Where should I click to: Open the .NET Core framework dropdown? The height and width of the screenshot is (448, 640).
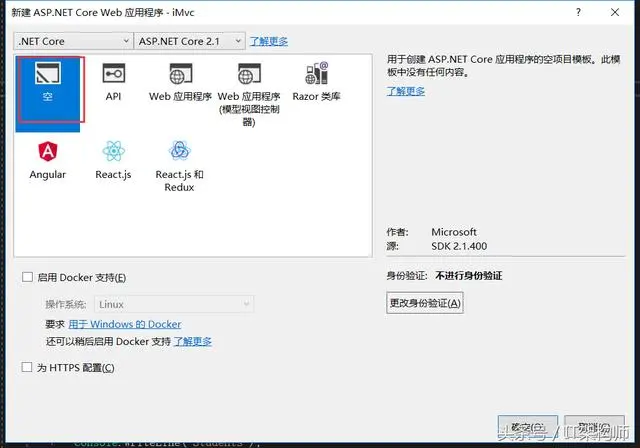(x=73, y=41)
